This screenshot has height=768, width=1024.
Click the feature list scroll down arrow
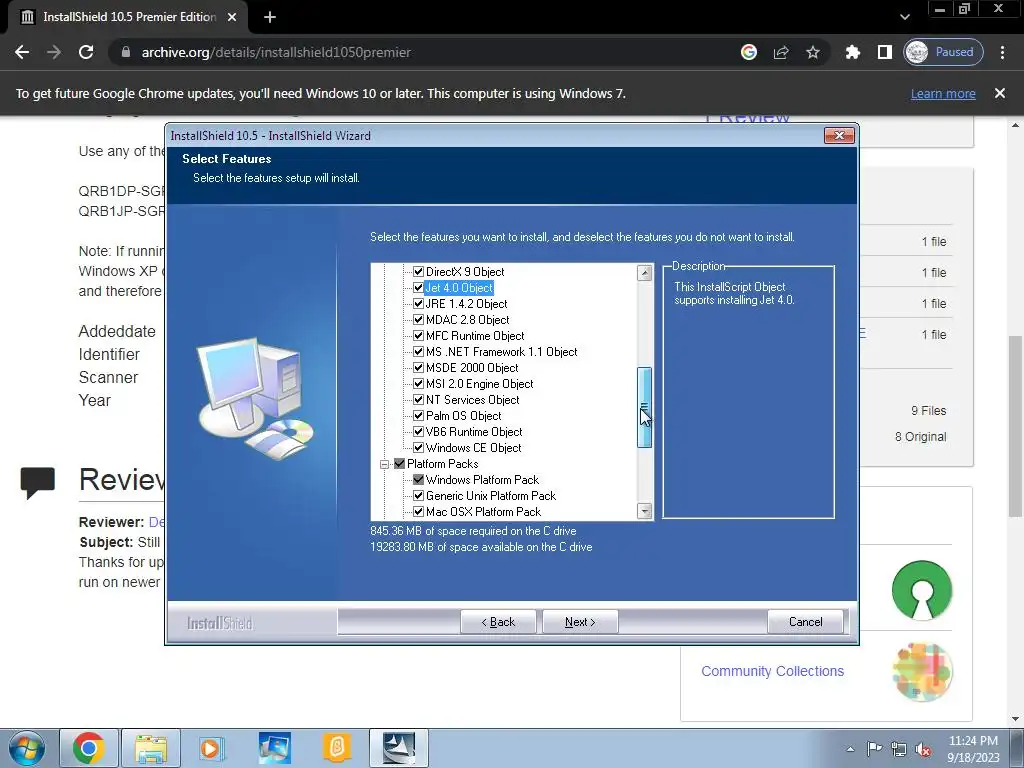click(x=645, y=511)
